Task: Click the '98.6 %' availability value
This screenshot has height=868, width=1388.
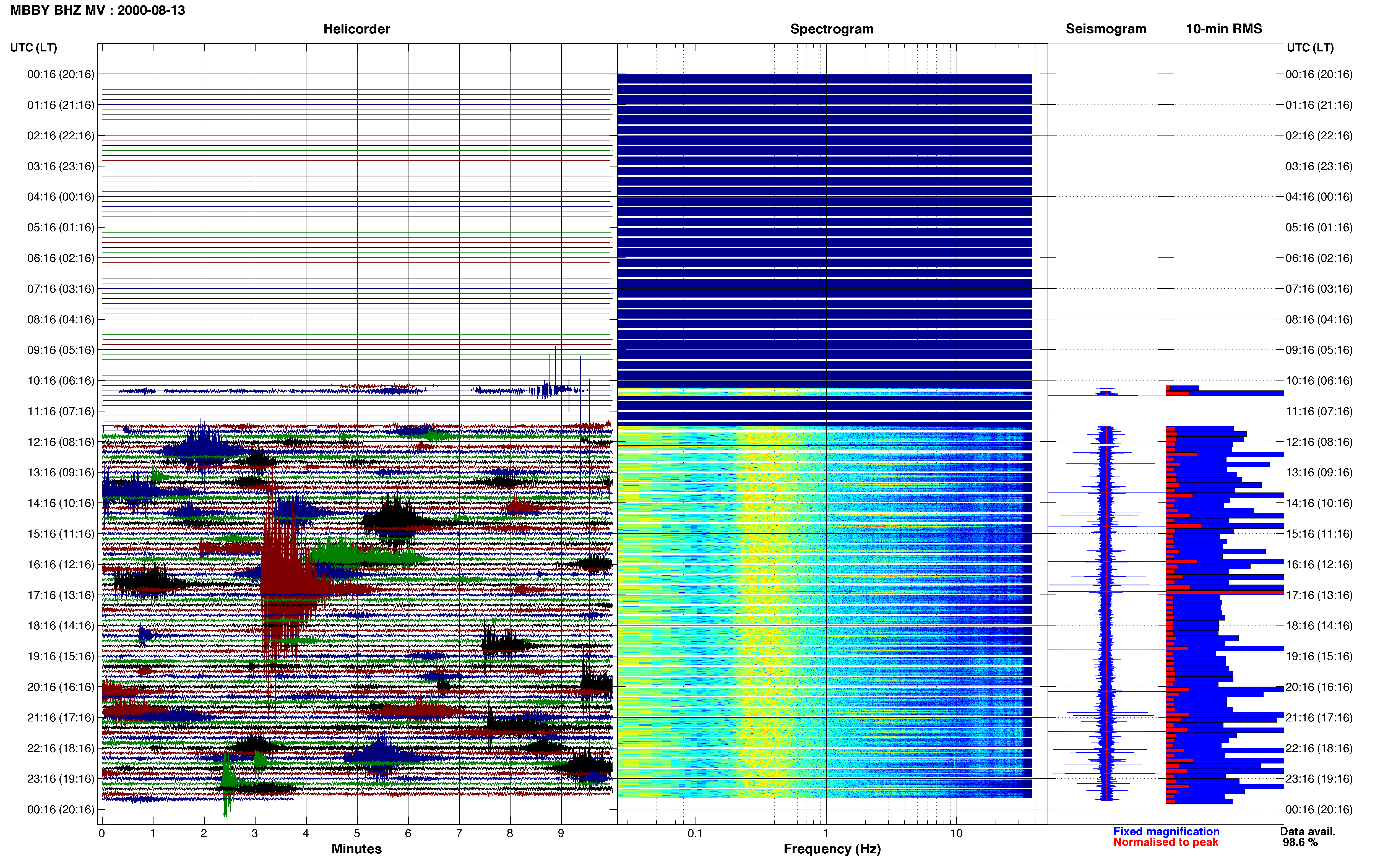Action: (x=1300, y=842)
